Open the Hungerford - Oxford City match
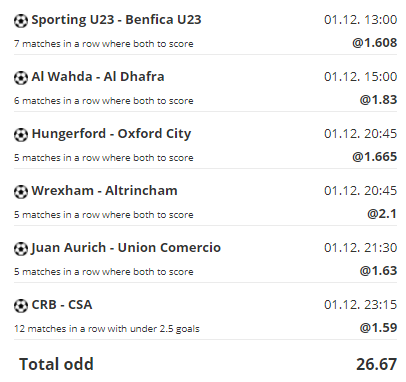Viewport: 406px width, 382px height. click(x=111, y=134)
